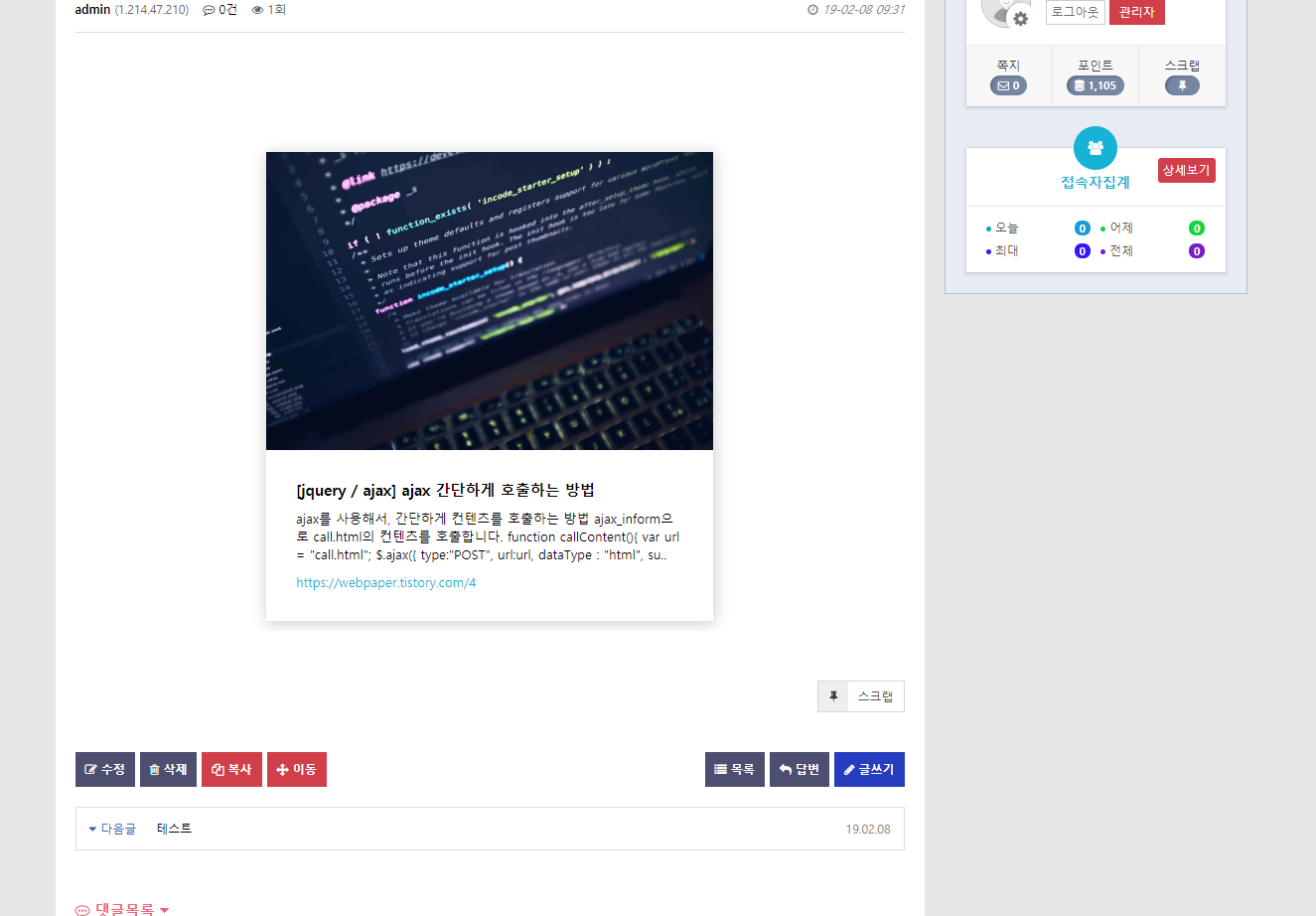Click the code laptop preview image
Screen dimensions: 1316x916
(x=490, y=301)
